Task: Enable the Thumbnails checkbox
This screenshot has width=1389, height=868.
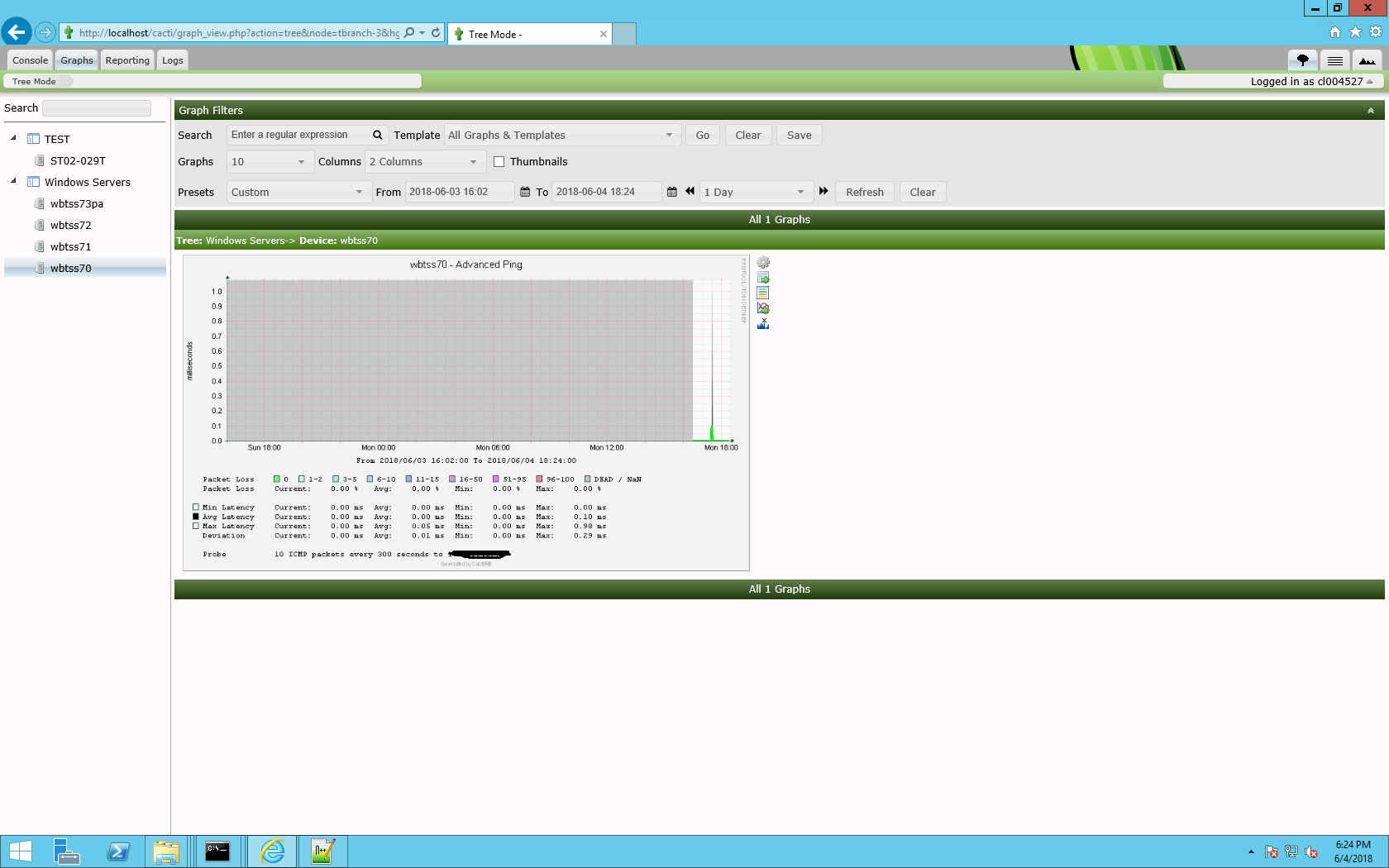Action: 499,162
